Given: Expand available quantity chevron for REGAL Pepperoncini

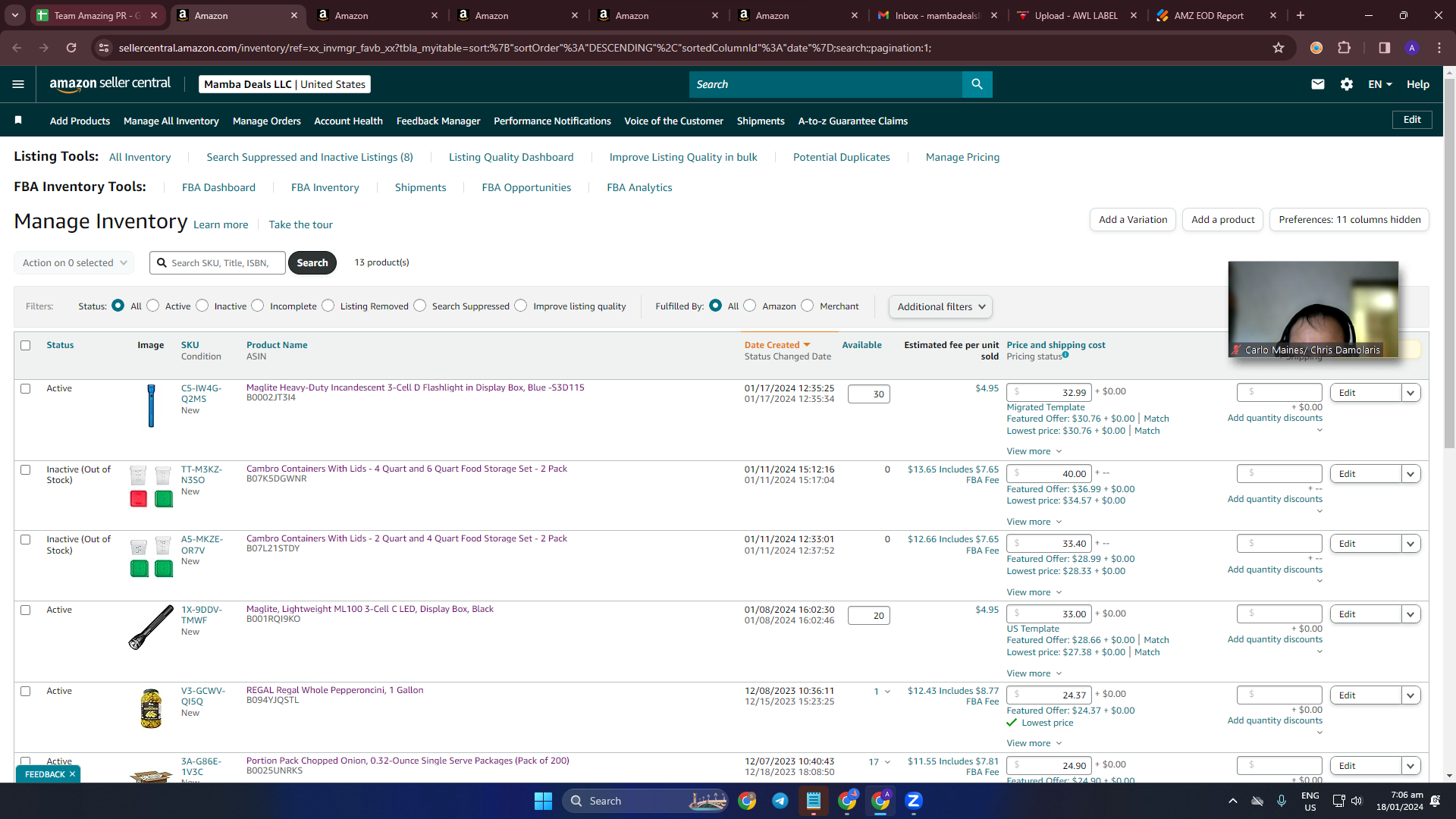Looking at the screenshot, I should (x=888, y=692).
